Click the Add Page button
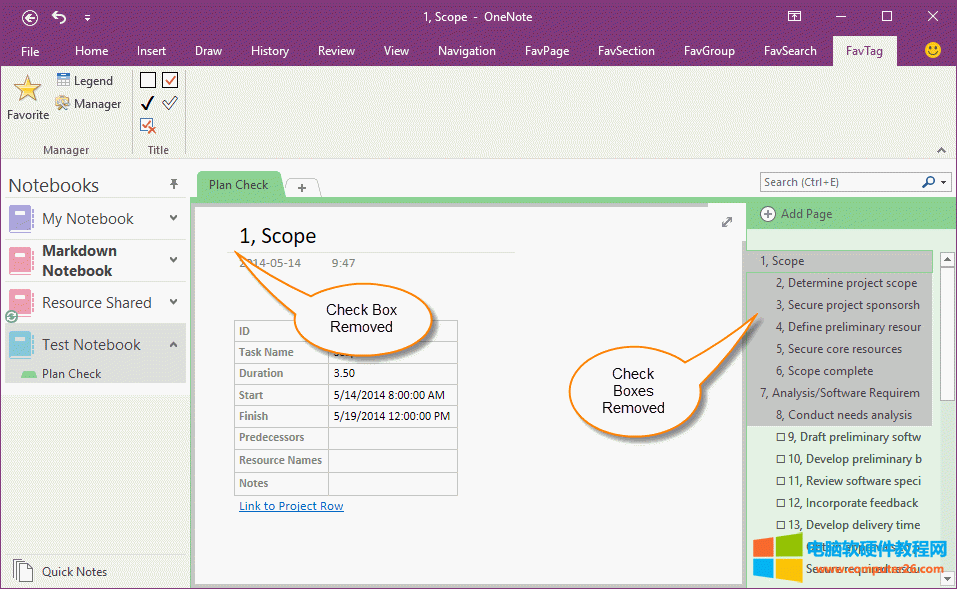 point(797,213)
